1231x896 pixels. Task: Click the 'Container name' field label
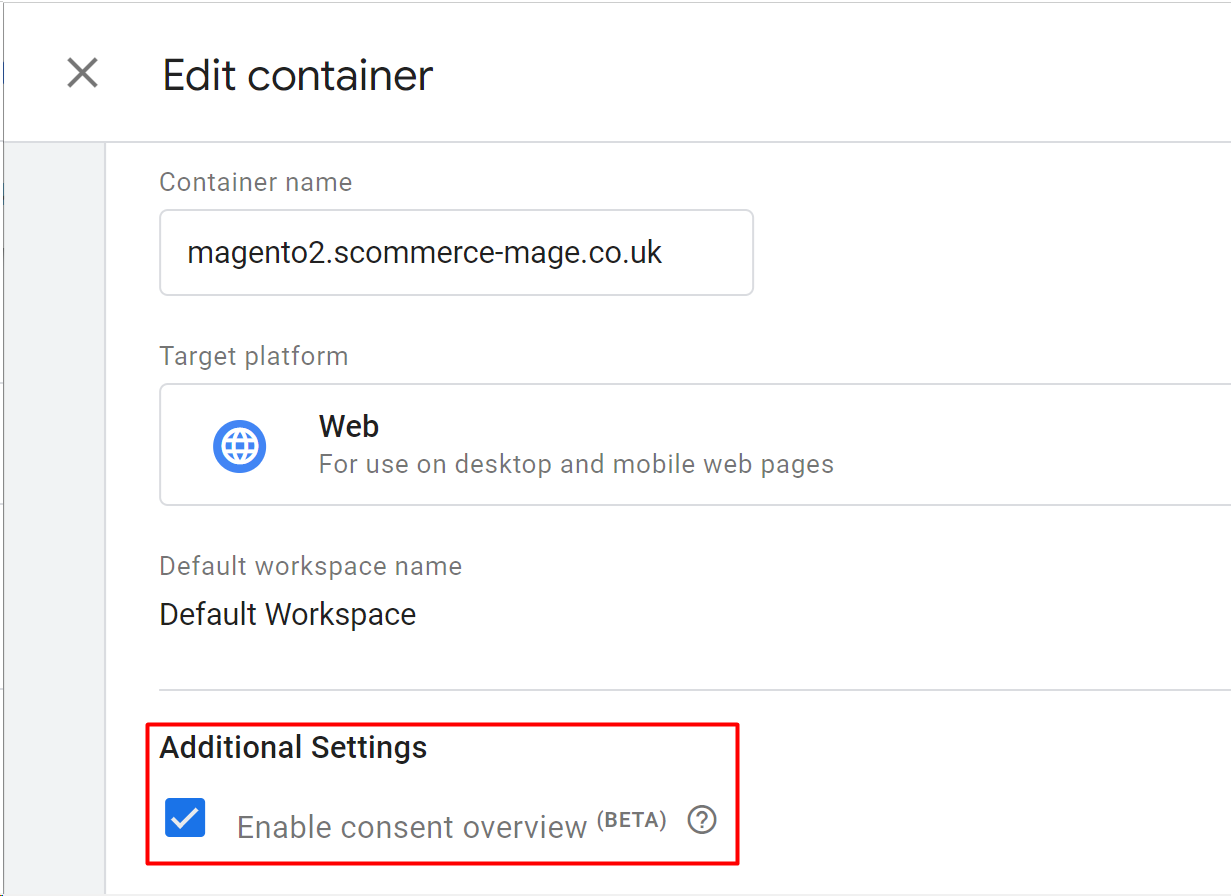pos(255,182)
